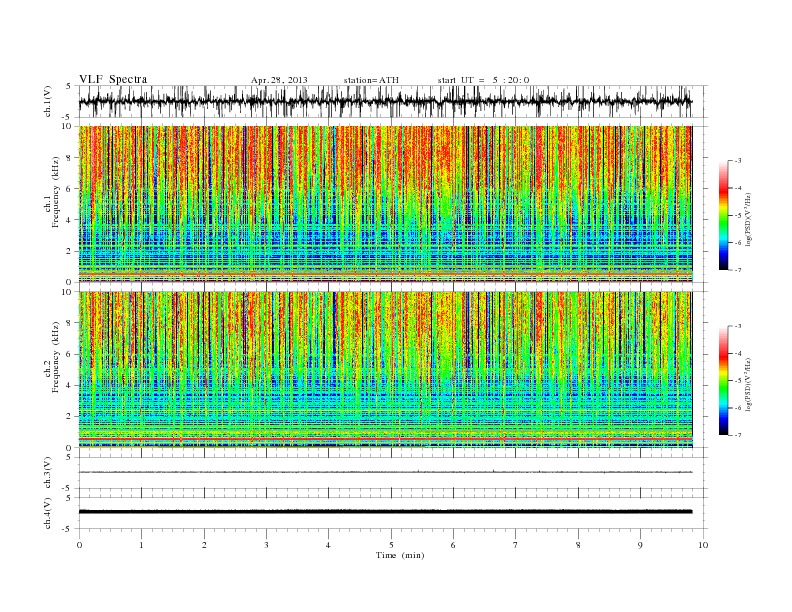Screen dimensions: 792x612
Task: Click the time axis tick label '7'
Action: click(x=516, y=545)
